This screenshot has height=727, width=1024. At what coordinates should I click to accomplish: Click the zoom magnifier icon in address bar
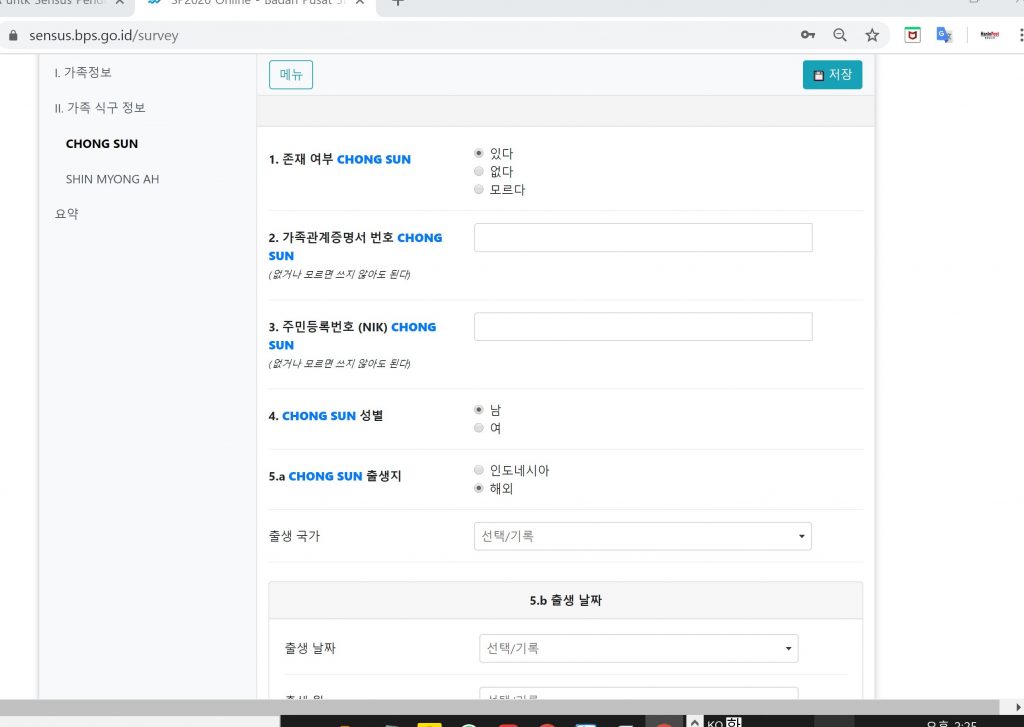pos(840,35)
